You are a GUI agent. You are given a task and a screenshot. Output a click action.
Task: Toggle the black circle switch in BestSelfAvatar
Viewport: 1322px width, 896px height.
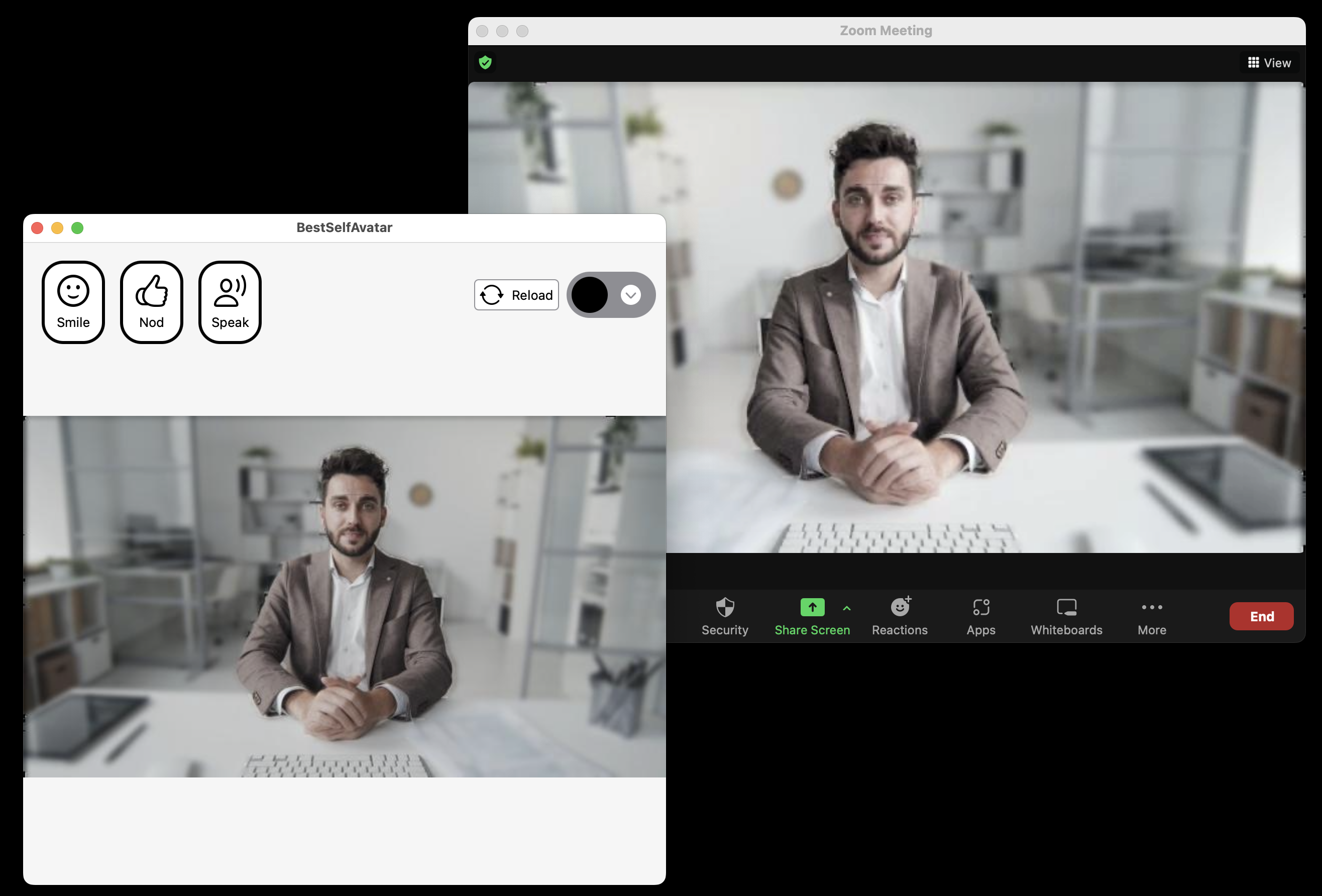(590, 295)
